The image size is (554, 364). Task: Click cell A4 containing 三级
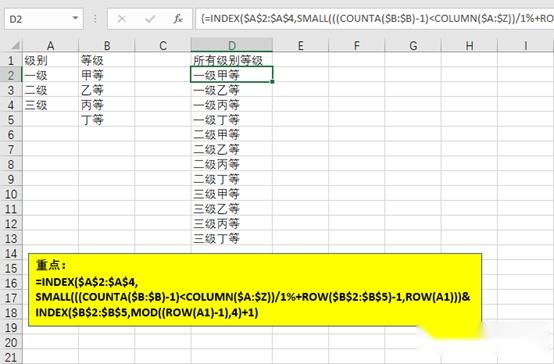coord(51,105)
